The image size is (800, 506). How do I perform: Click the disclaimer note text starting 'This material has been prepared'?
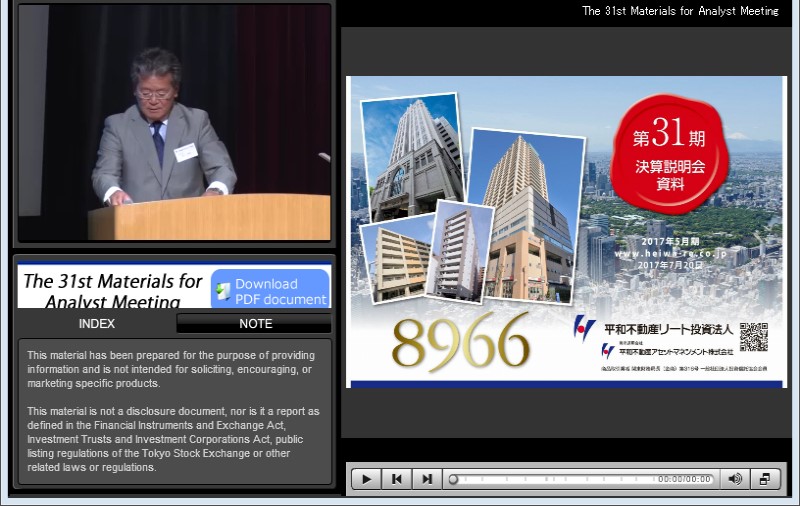(x=171, y=369)
